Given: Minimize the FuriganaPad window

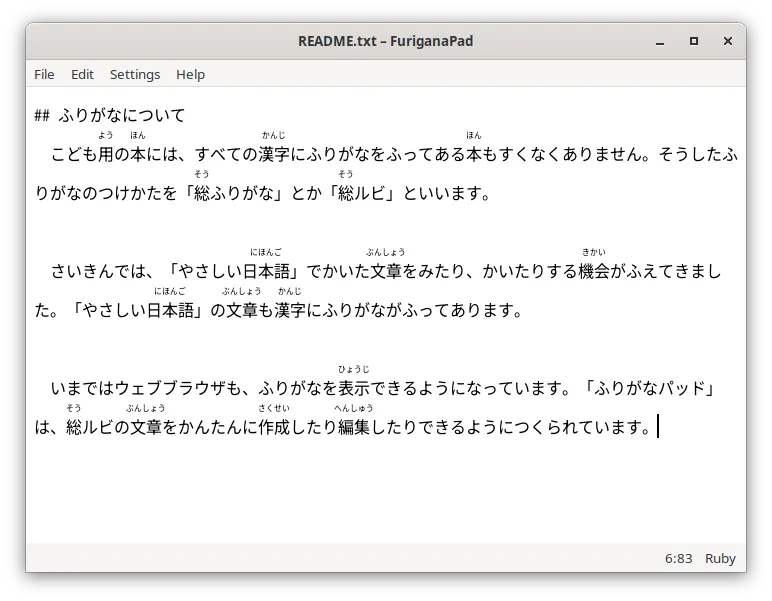Looking at the screenshot, I should pos(660,41).
